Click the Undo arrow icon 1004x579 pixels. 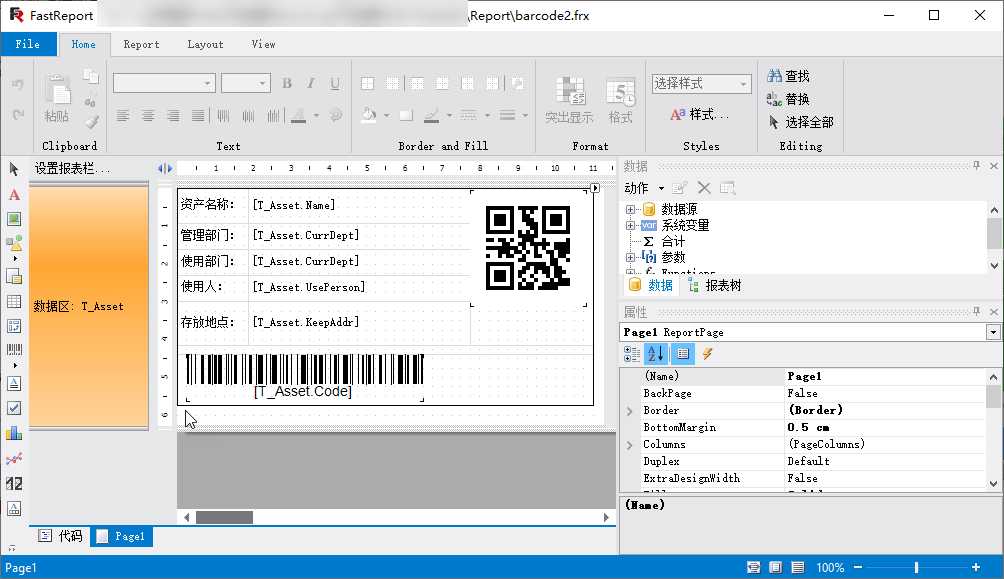pyautogui.click(x=17, y=84)
